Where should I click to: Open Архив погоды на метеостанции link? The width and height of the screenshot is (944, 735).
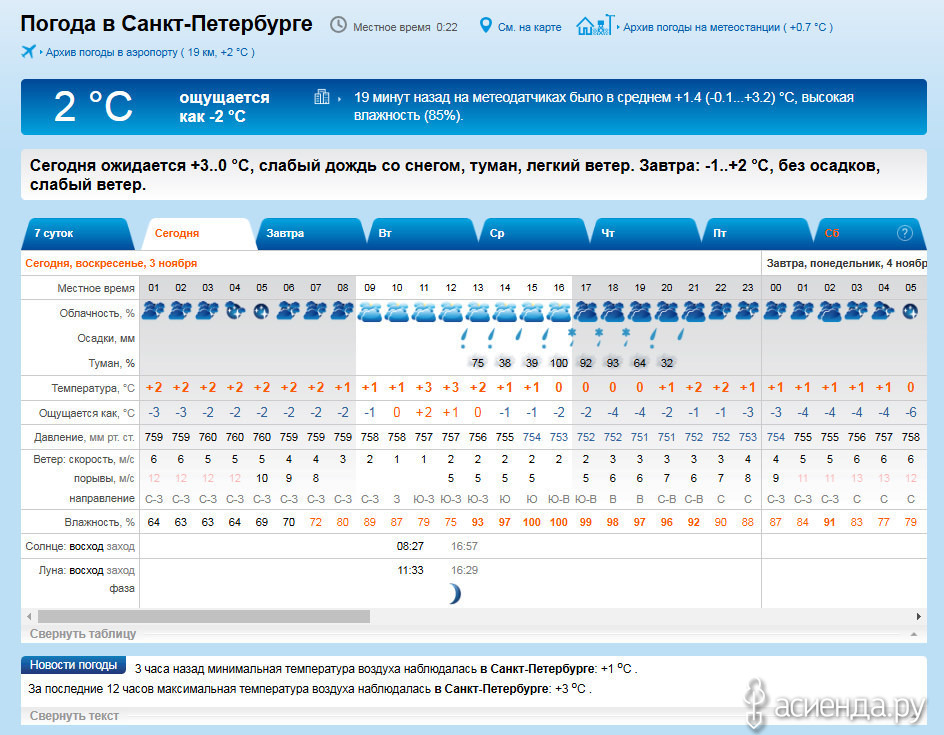tap(728, 27)
